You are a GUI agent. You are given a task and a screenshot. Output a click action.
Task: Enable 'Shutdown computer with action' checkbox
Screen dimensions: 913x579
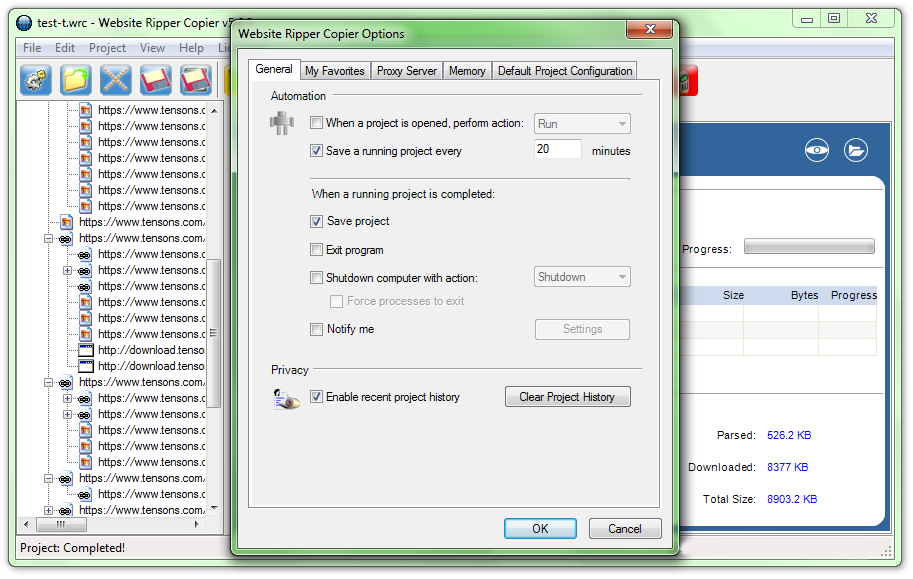click(x=316, y=278)
